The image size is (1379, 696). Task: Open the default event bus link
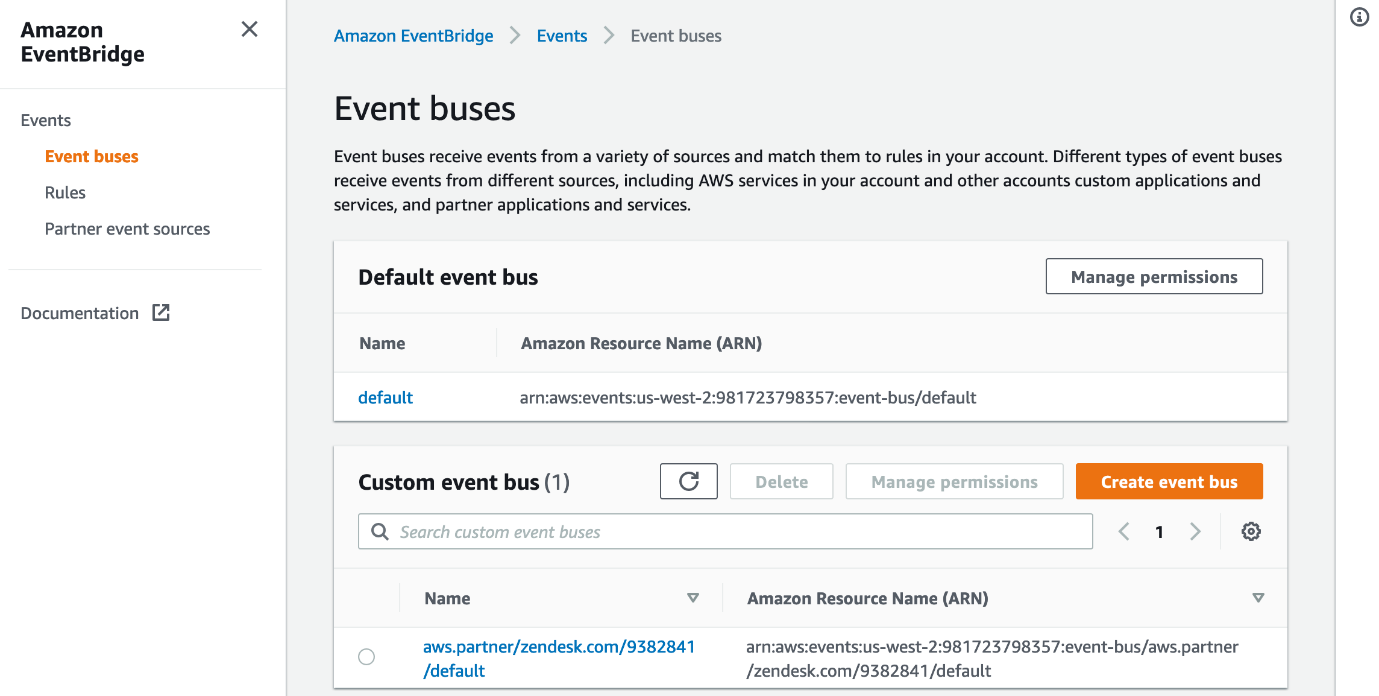coord(385,398)
